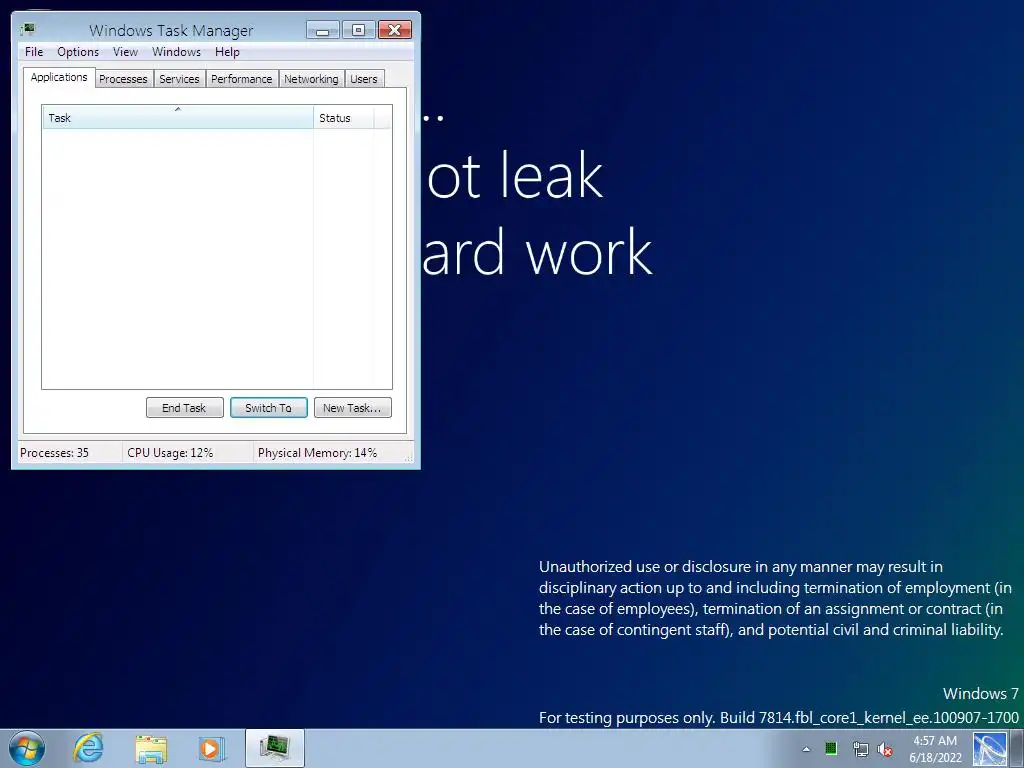Viewport: 1024px width, 768px height.
Task: Switch to the Users tab
Action: [364, 79]
